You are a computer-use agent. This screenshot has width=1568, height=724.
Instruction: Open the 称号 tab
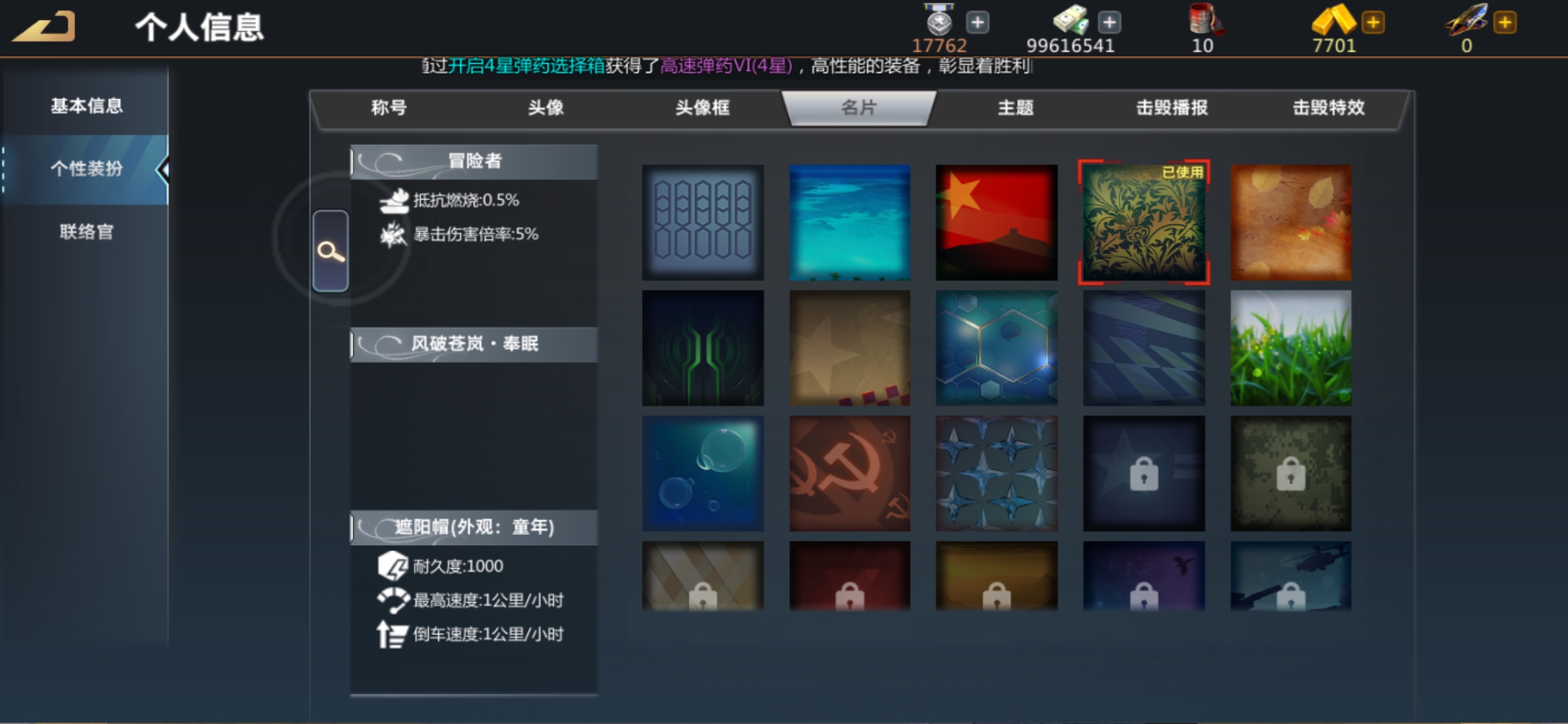click(x=389, y=107)
